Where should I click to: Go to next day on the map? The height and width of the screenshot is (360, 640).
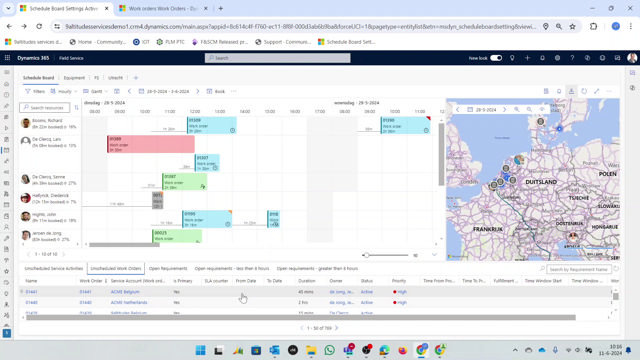point(504,109)
